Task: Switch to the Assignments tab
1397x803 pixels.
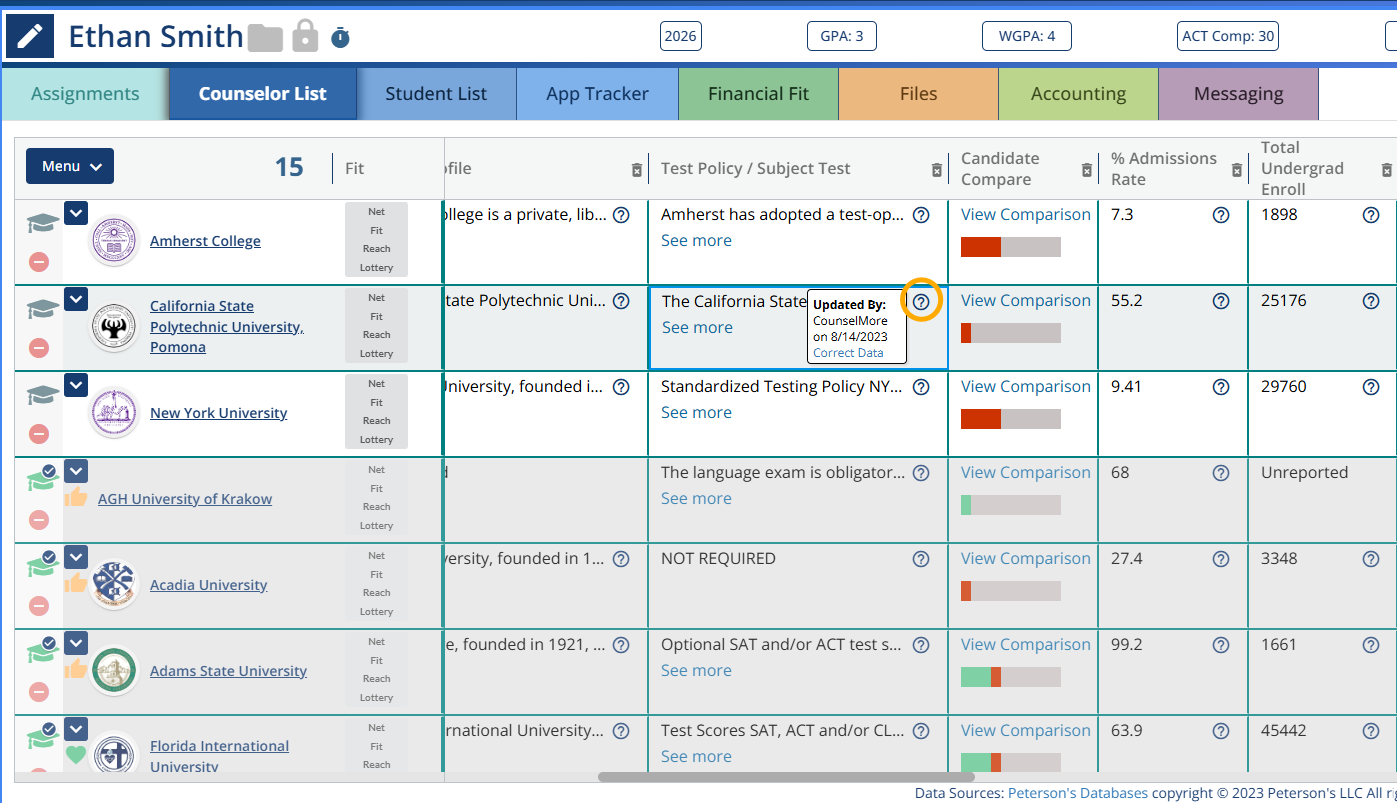Action: tap(85, 94)
